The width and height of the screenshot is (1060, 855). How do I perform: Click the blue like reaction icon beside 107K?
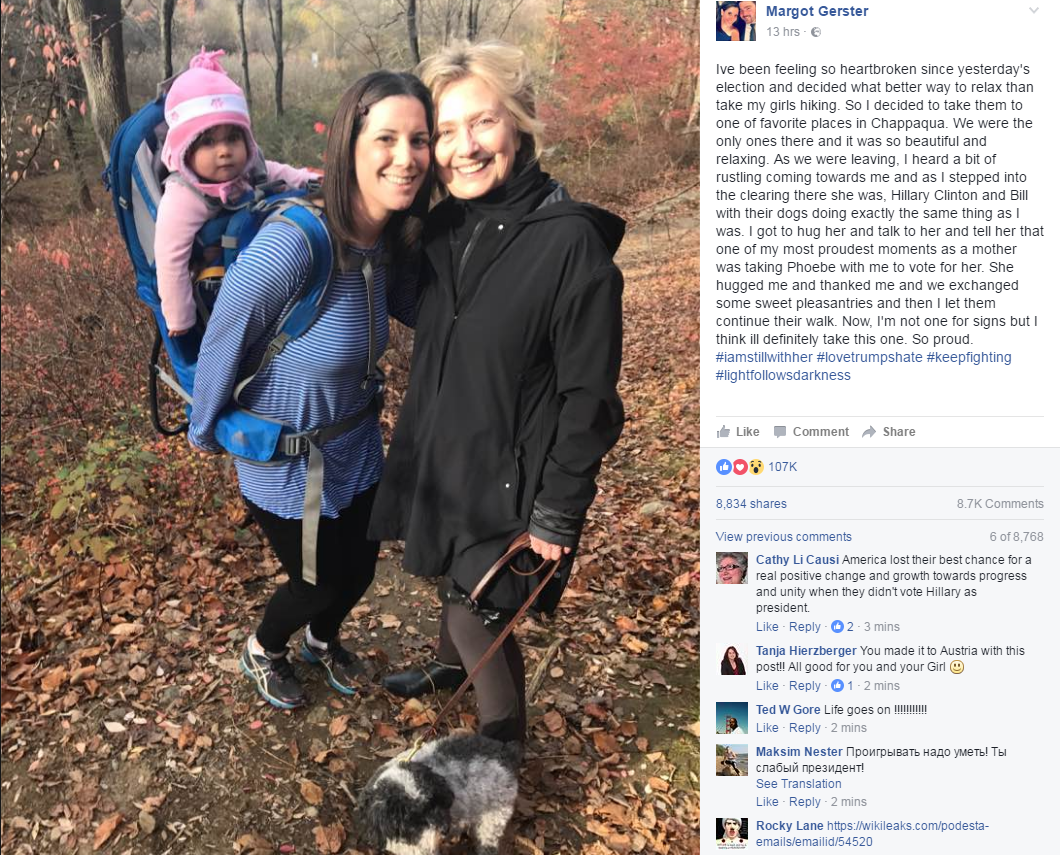click(723, 466)
